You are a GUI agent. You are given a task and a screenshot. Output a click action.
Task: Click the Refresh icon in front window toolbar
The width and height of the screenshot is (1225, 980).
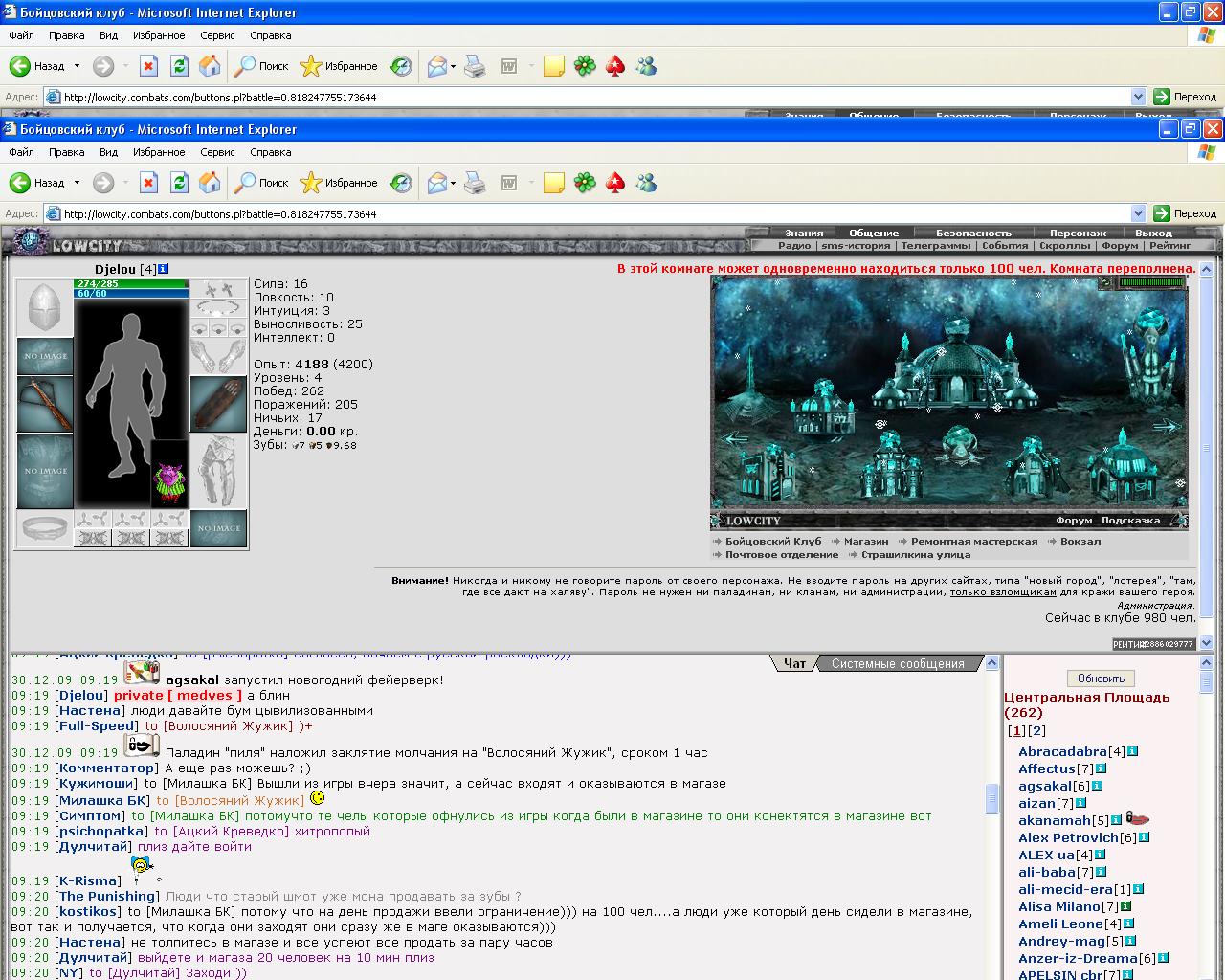179,183
